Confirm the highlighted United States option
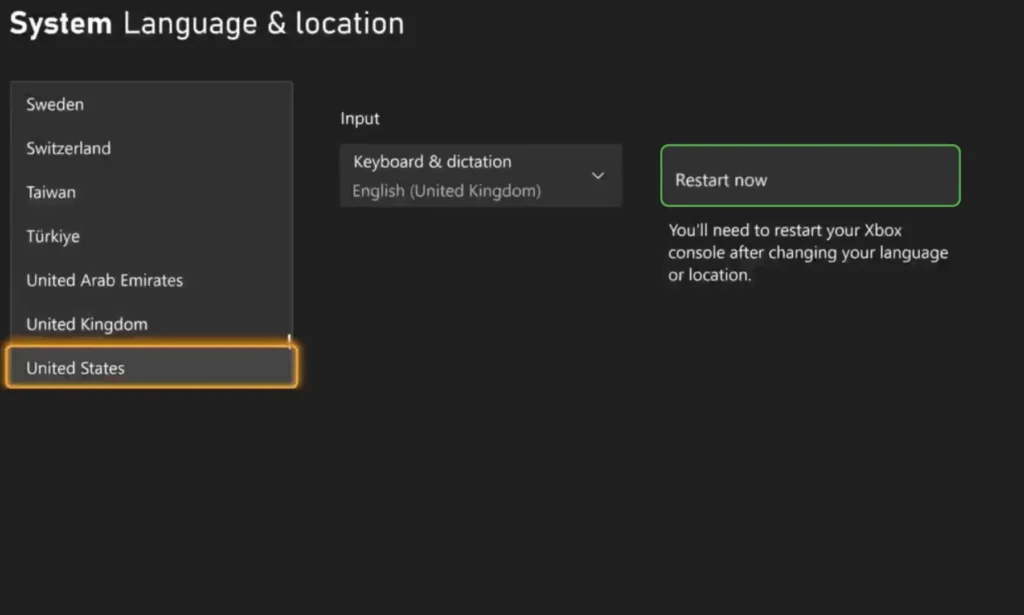 coord(152,368)
